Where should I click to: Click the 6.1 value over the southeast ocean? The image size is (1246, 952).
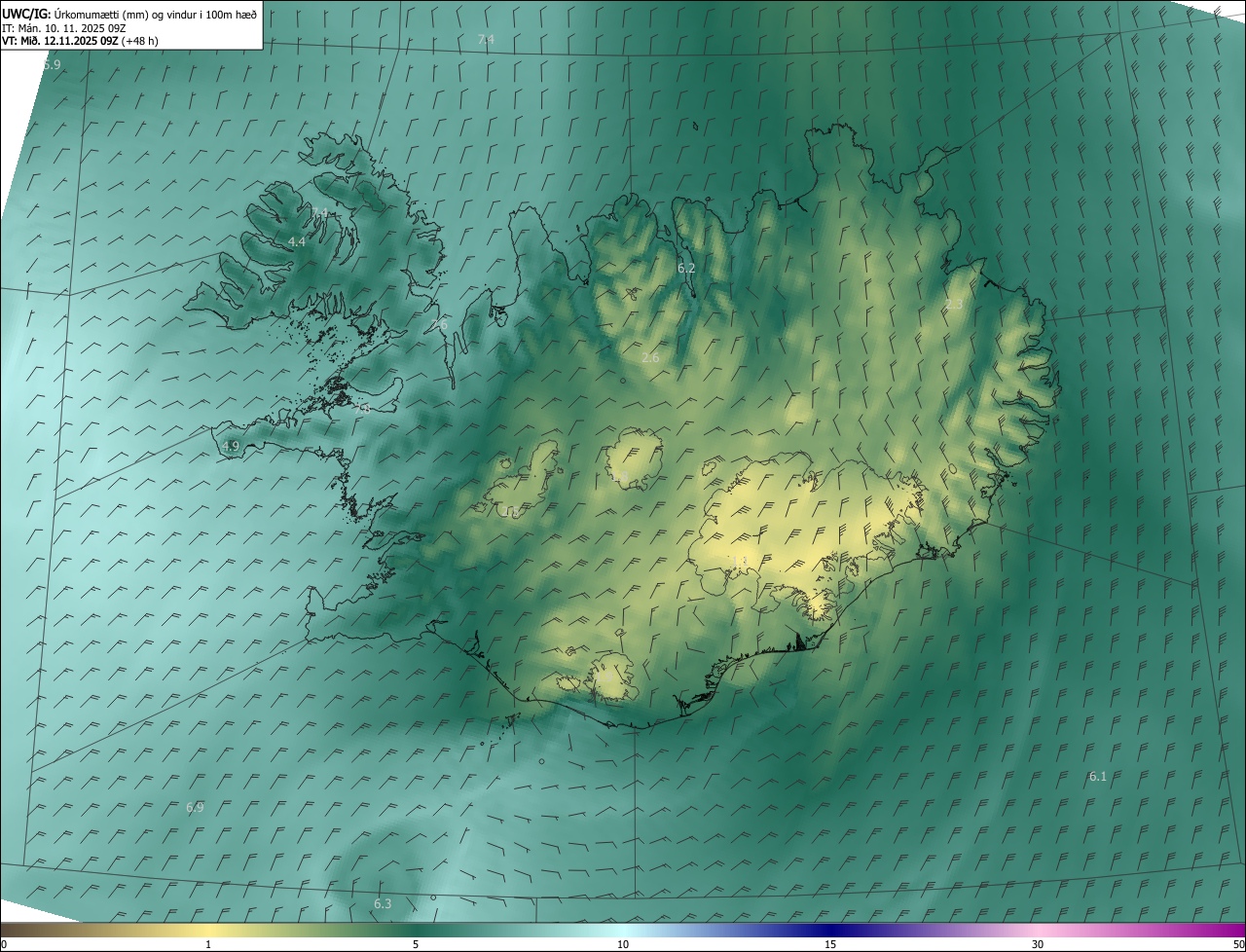click(1098, 777)
